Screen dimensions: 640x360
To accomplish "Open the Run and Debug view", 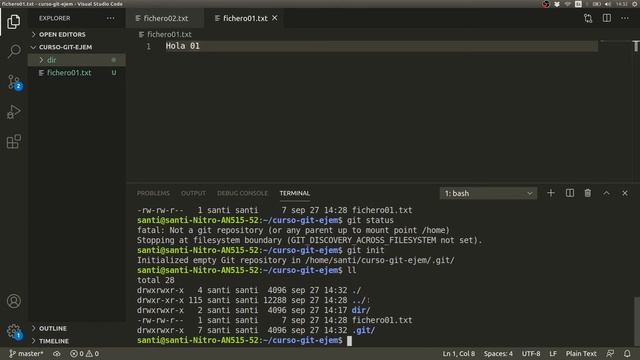I will pyautogui.click(x=13, y=112).
